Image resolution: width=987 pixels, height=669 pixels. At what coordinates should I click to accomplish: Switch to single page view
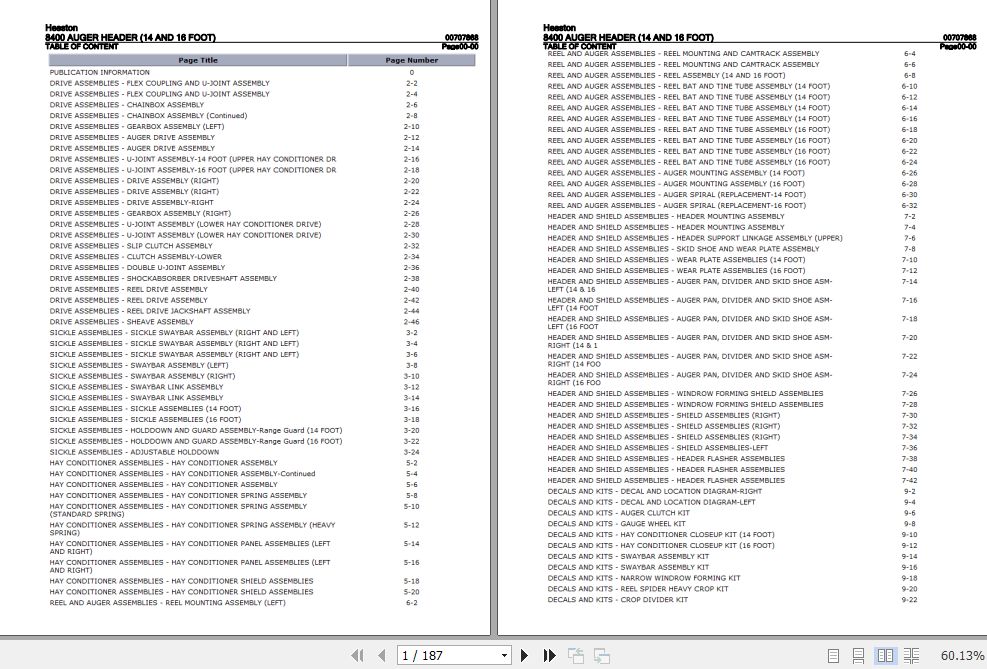(x=833, y=655)
